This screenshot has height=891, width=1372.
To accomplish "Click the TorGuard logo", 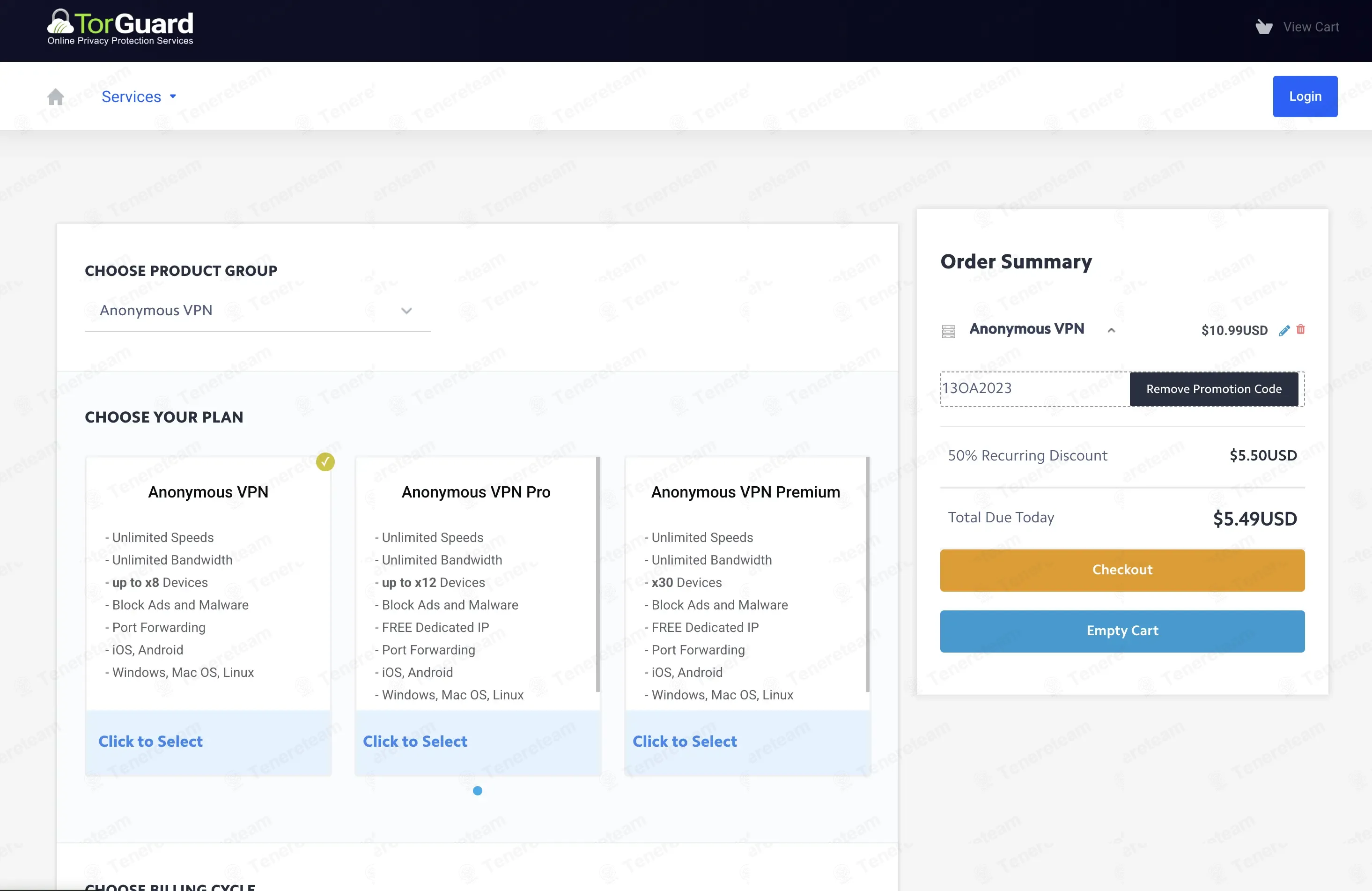I will [120, 27].
